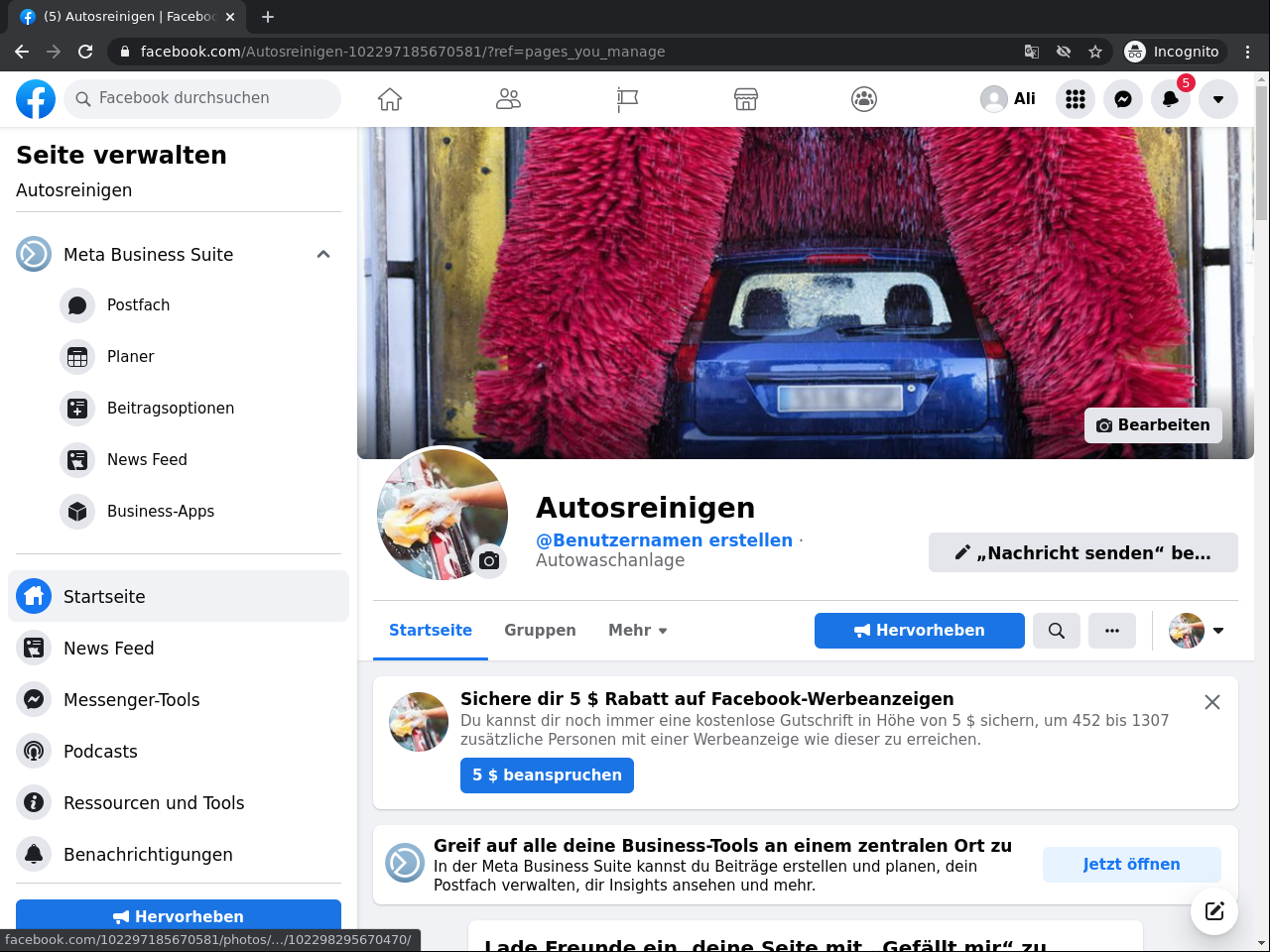Open the Pages flag icon in top navigation
The width and height of the screenshot is (1270, 952).
coord(627,99)
